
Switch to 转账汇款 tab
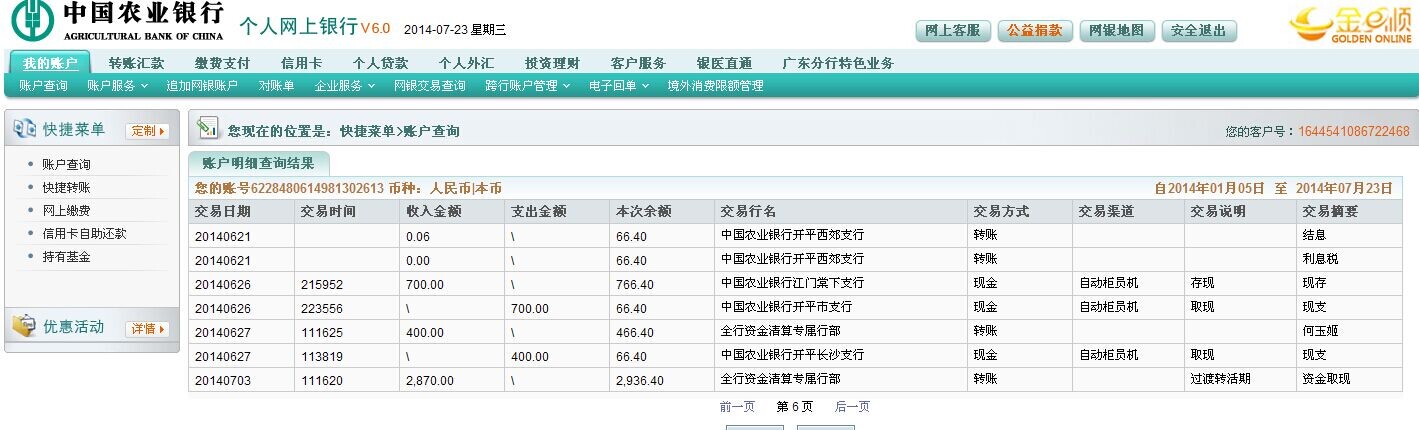[136, 63]
